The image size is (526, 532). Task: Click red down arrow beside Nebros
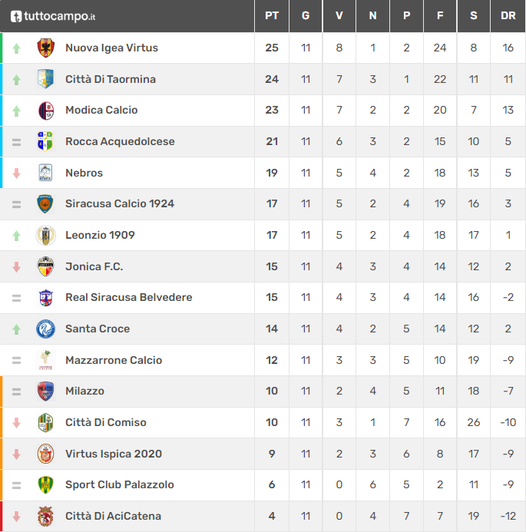tap(16, 173)
